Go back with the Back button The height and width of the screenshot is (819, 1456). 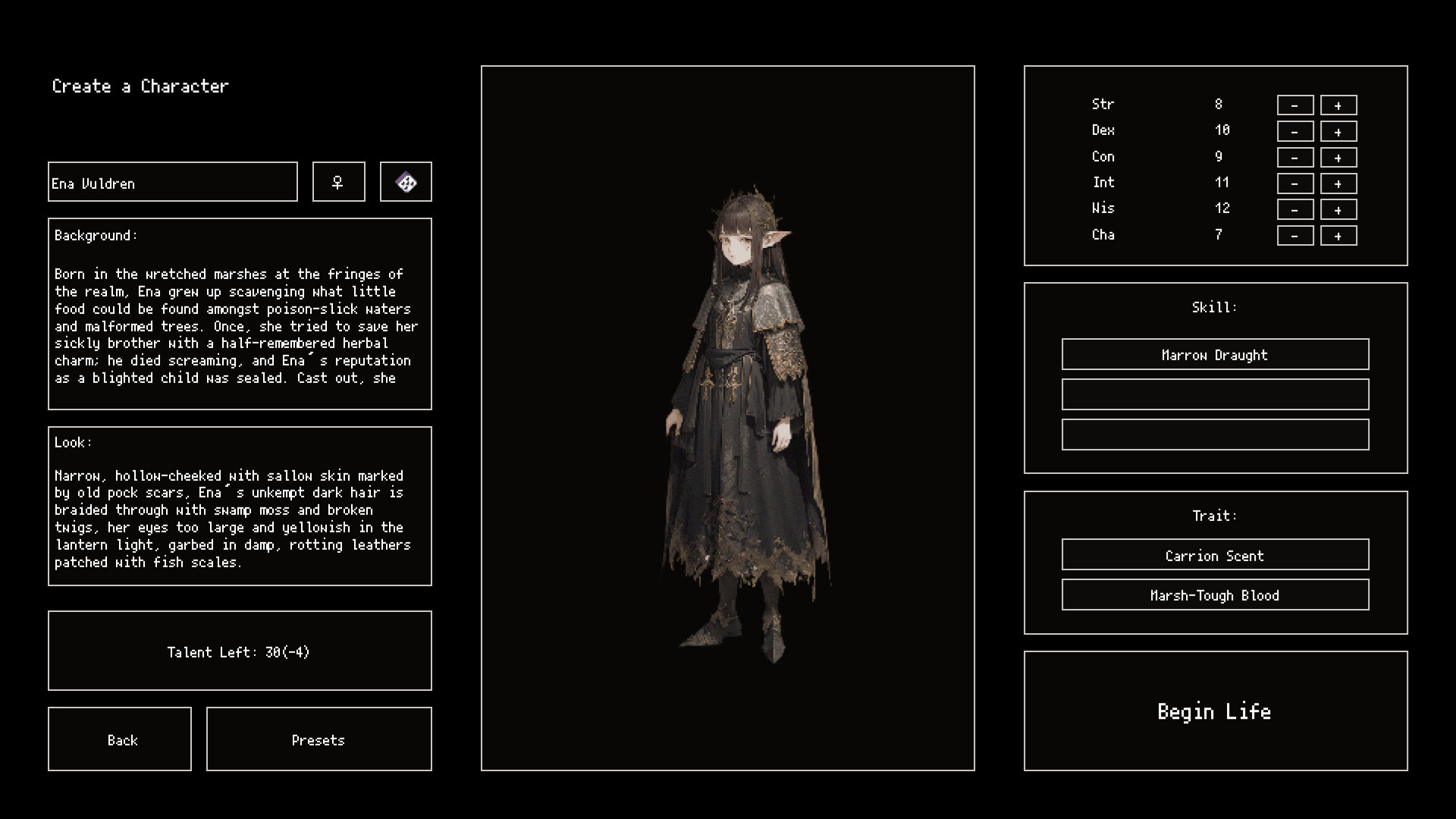click(x=120, y=739)
